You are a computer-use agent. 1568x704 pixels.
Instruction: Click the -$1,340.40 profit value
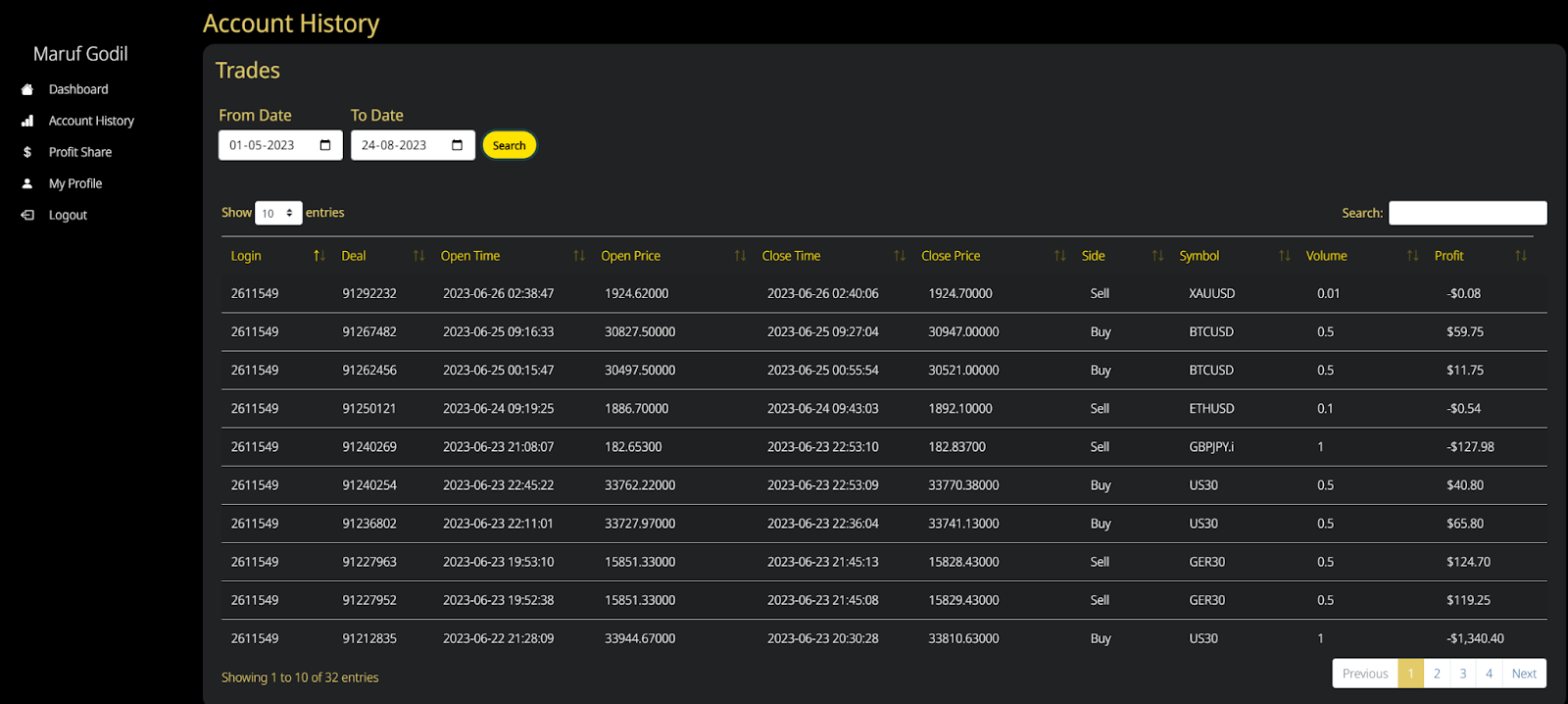coord(1475,637)
